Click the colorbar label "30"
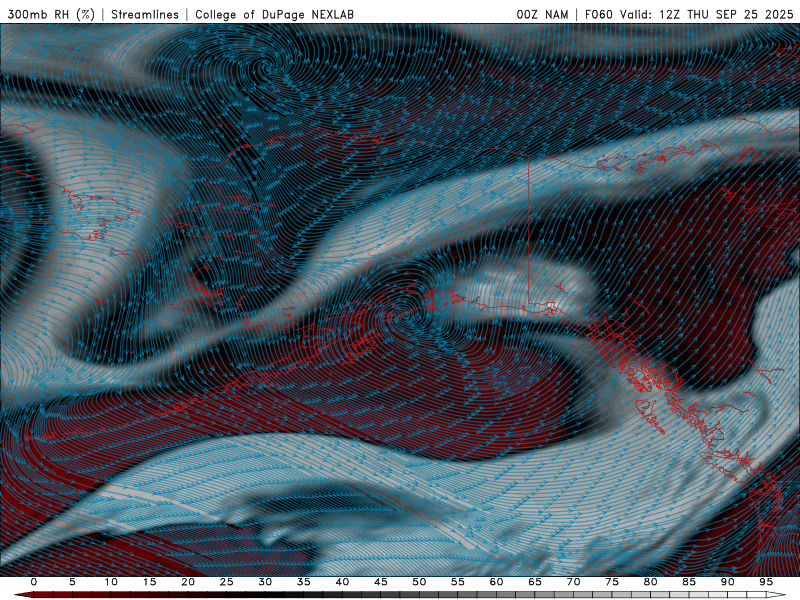Image resolution: width=800 pixels, height=600 pixels. (x=265, y=582)
